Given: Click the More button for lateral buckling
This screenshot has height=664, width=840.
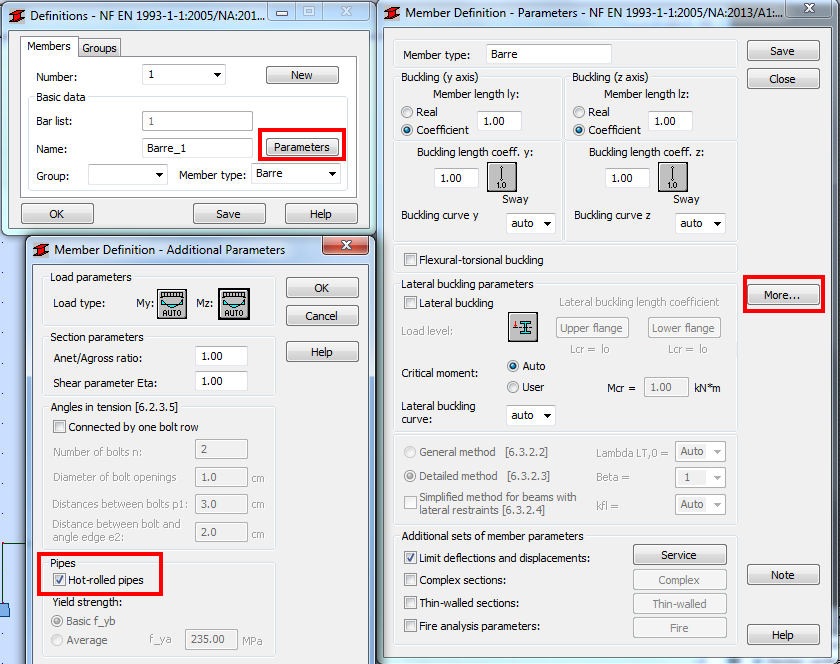Looking at the screenshot, I should [784, 294].
